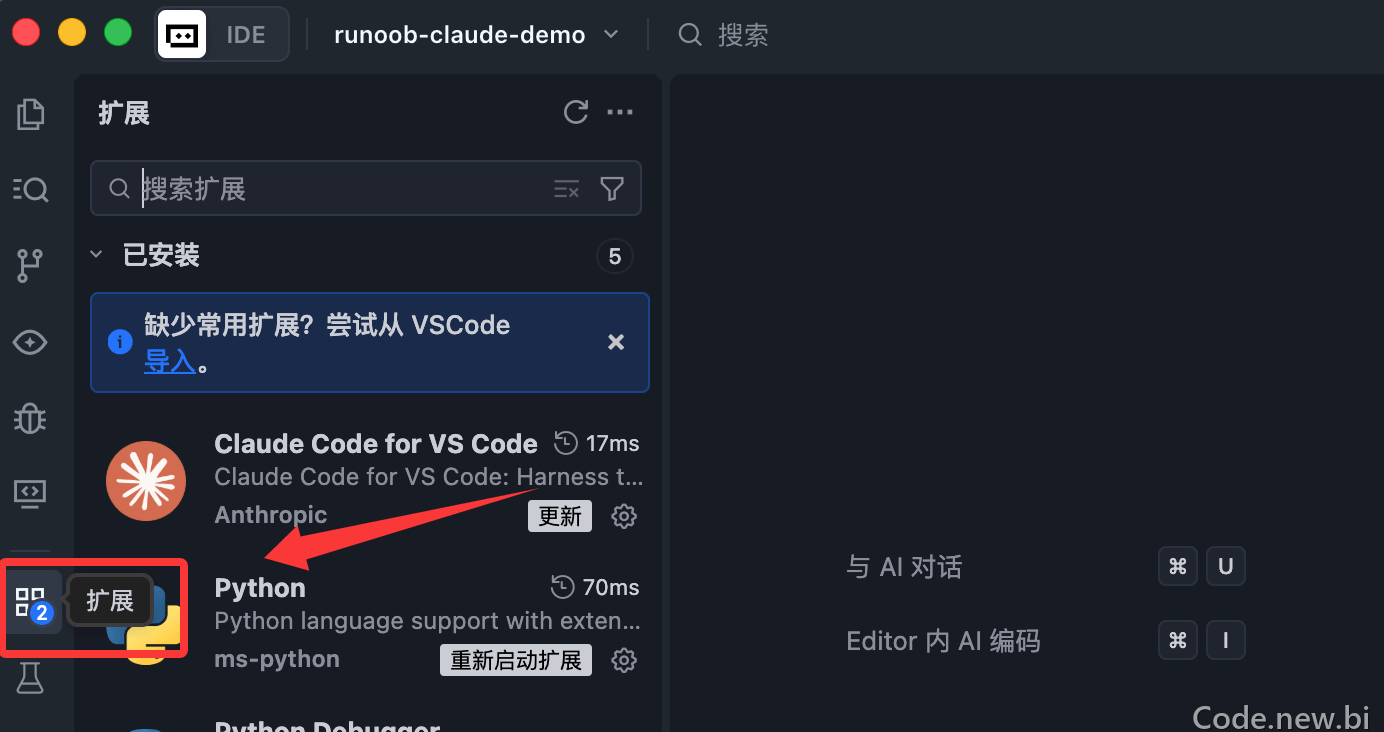Open the Search view icon in activity bar
The width and height of the screenshot is (1384, 732).
pos(31,189)
